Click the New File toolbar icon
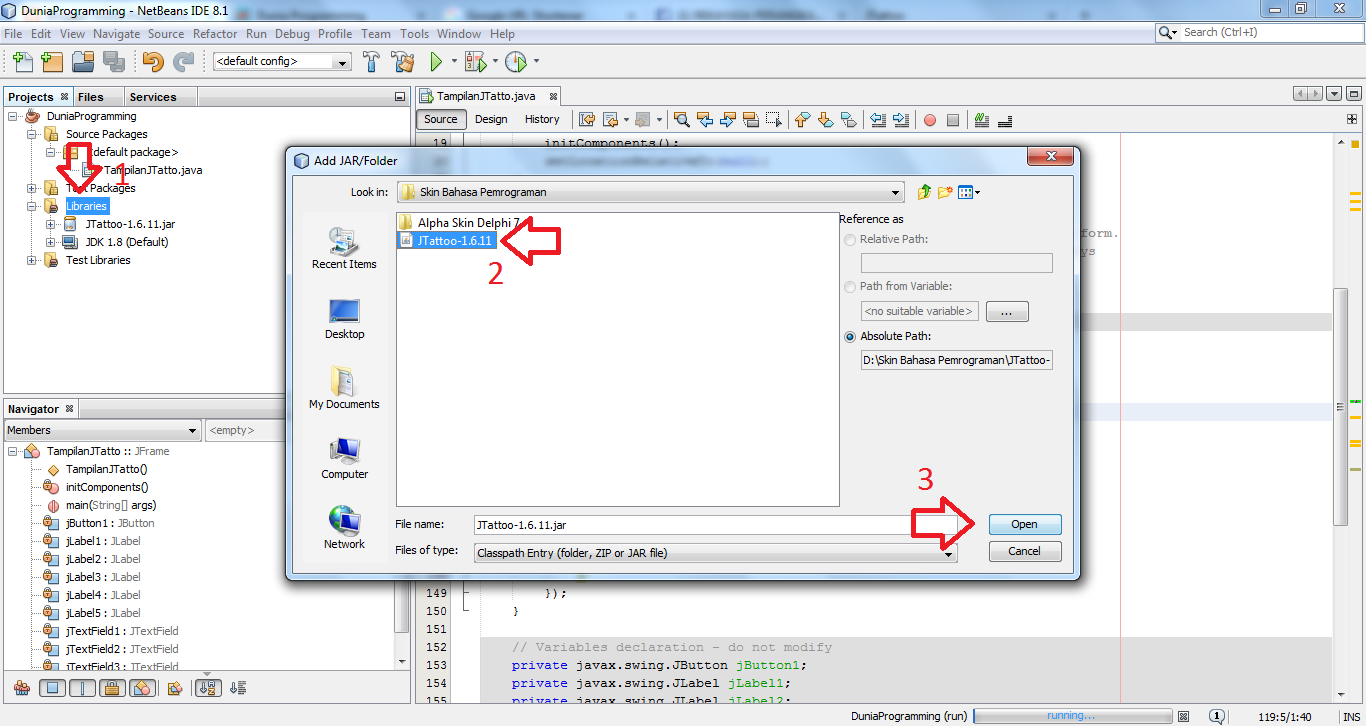1366x726 pixels. (23, 62)
